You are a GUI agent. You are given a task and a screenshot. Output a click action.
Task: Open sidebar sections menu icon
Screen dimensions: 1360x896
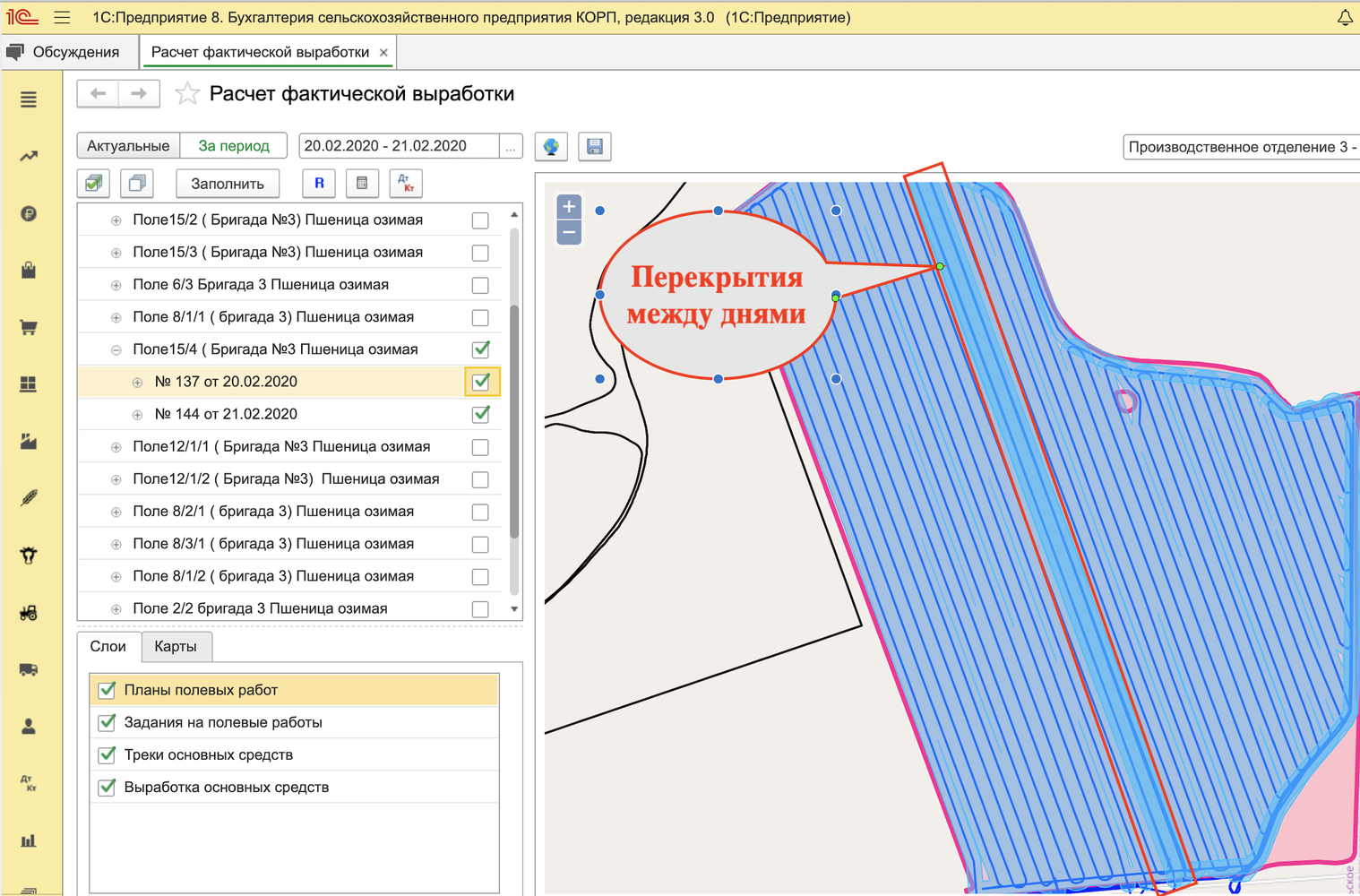tap(29, 99)
